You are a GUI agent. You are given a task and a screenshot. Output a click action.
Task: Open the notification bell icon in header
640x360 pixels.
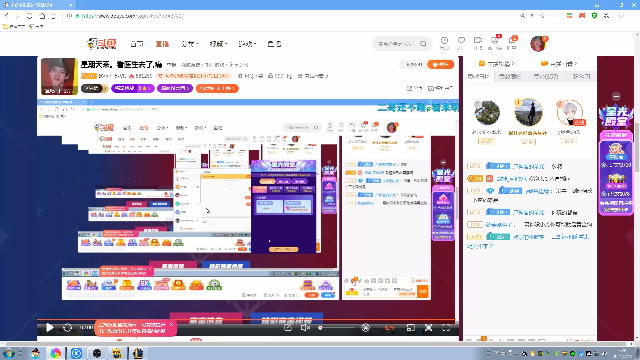[512, 42]
